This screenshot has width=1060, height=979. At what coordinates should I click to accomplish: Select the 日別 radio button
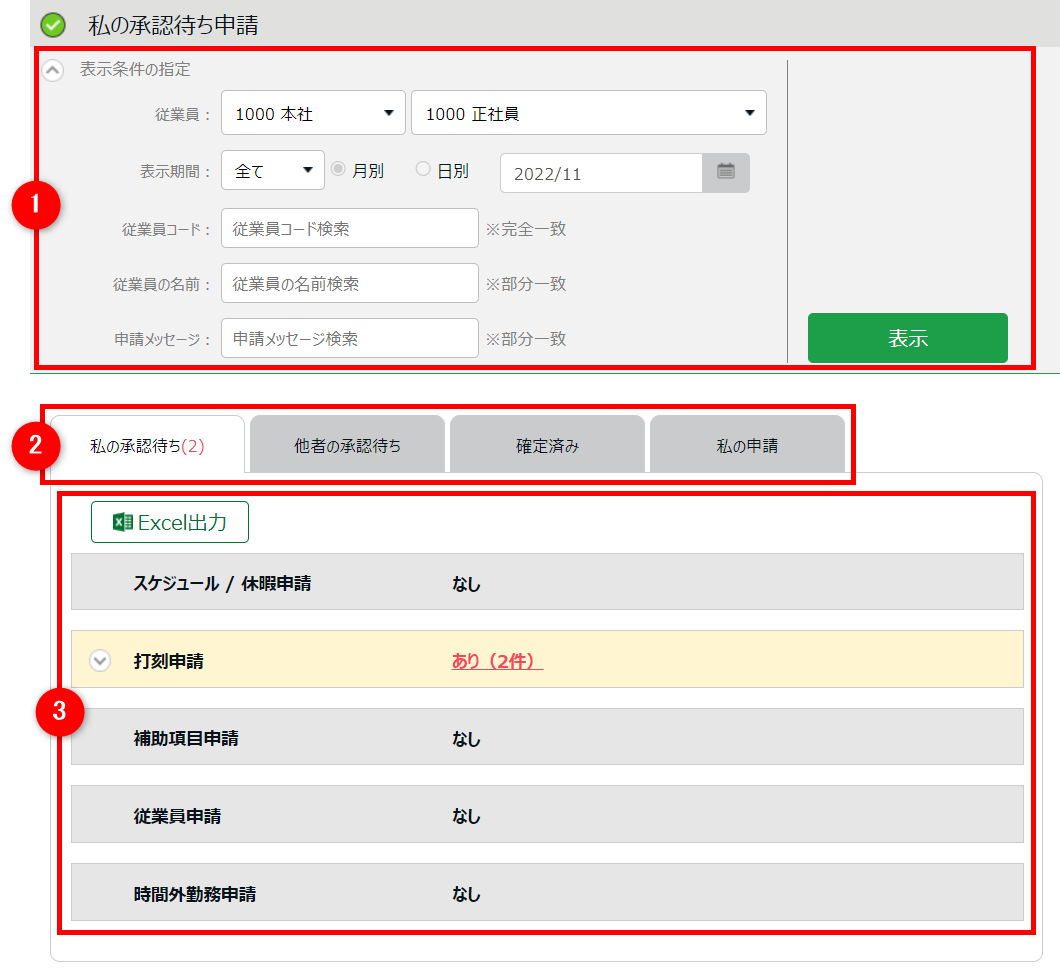click(x=423, y=170)
